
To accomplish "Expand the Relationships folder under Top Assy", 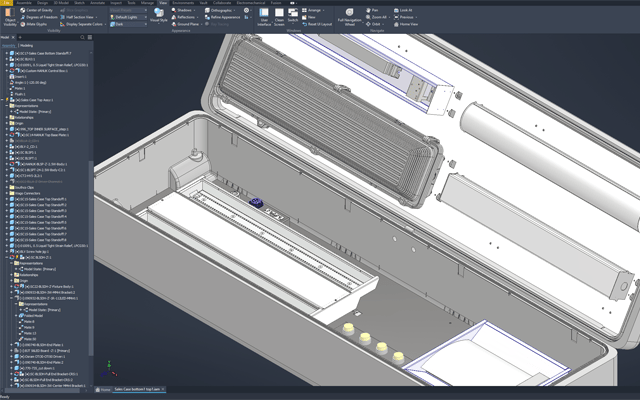I will [x=7, y=117].
